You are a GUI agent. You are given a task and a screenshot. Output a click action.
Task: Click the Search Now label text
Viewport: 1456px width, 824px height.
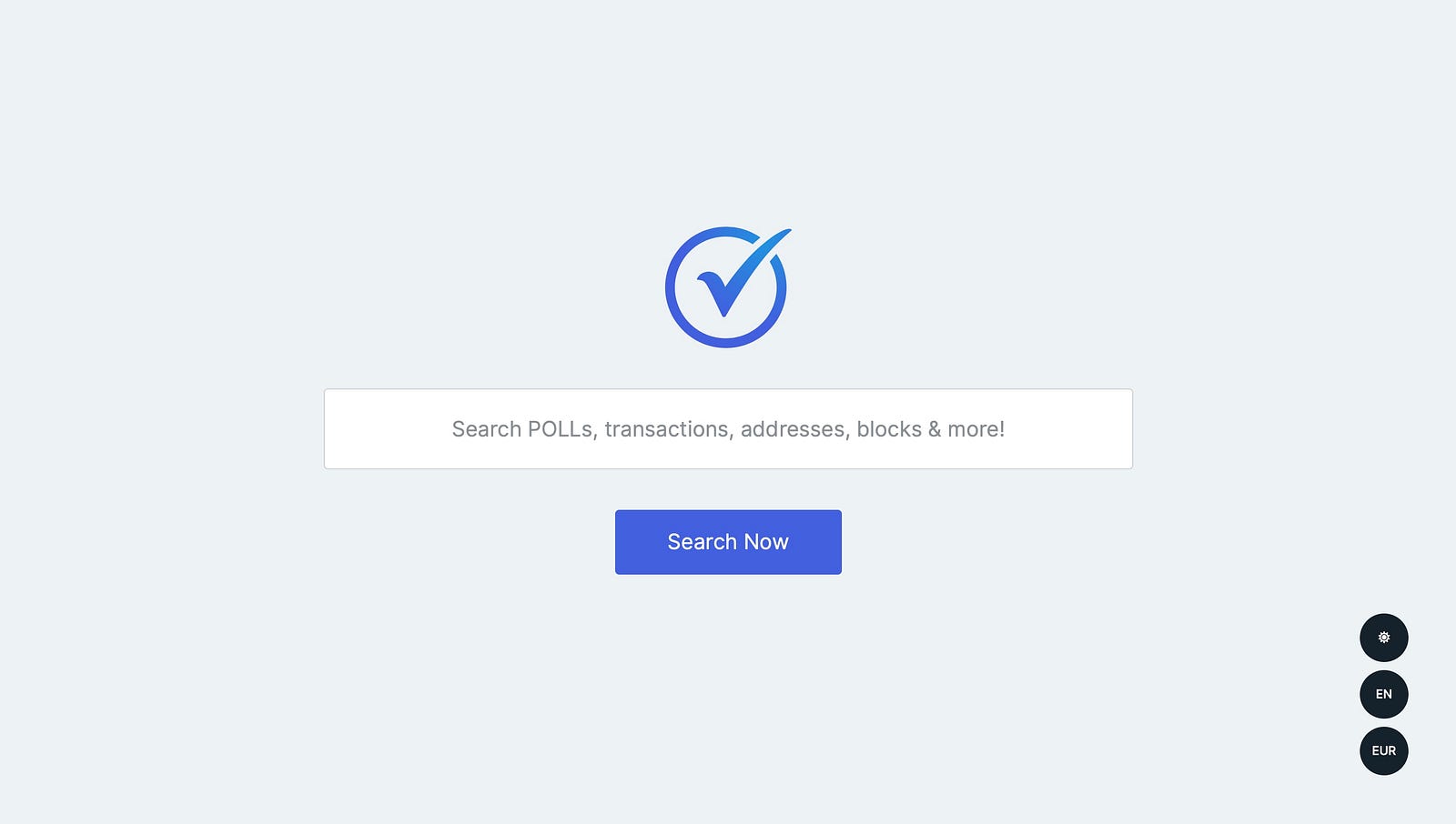(x=728, y=542)
